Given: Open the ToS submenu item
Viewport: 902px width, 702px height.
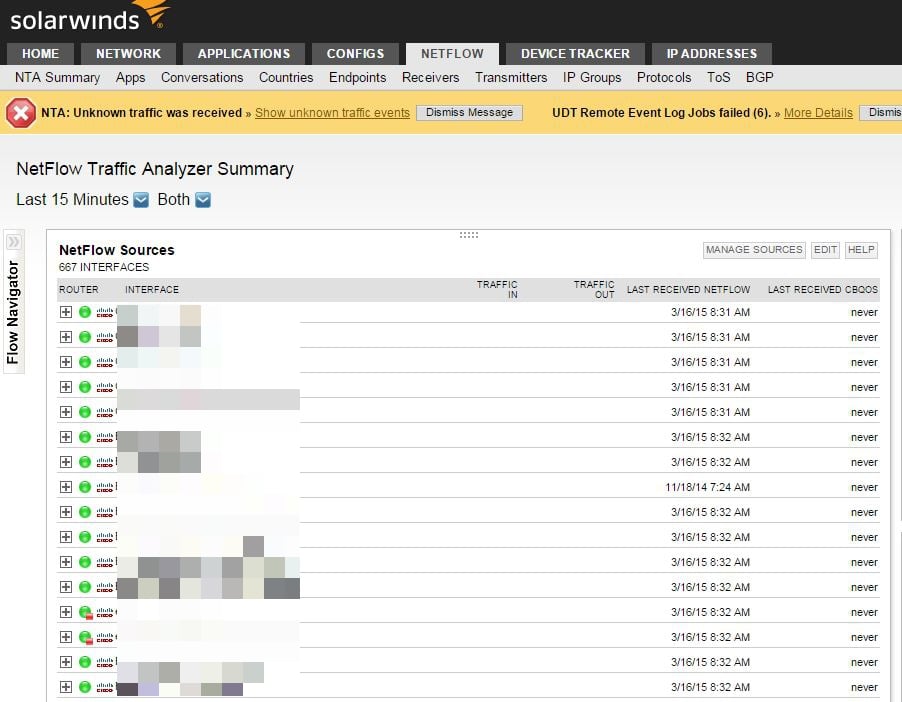Looking at the screenshot, I should coord(718,78).
